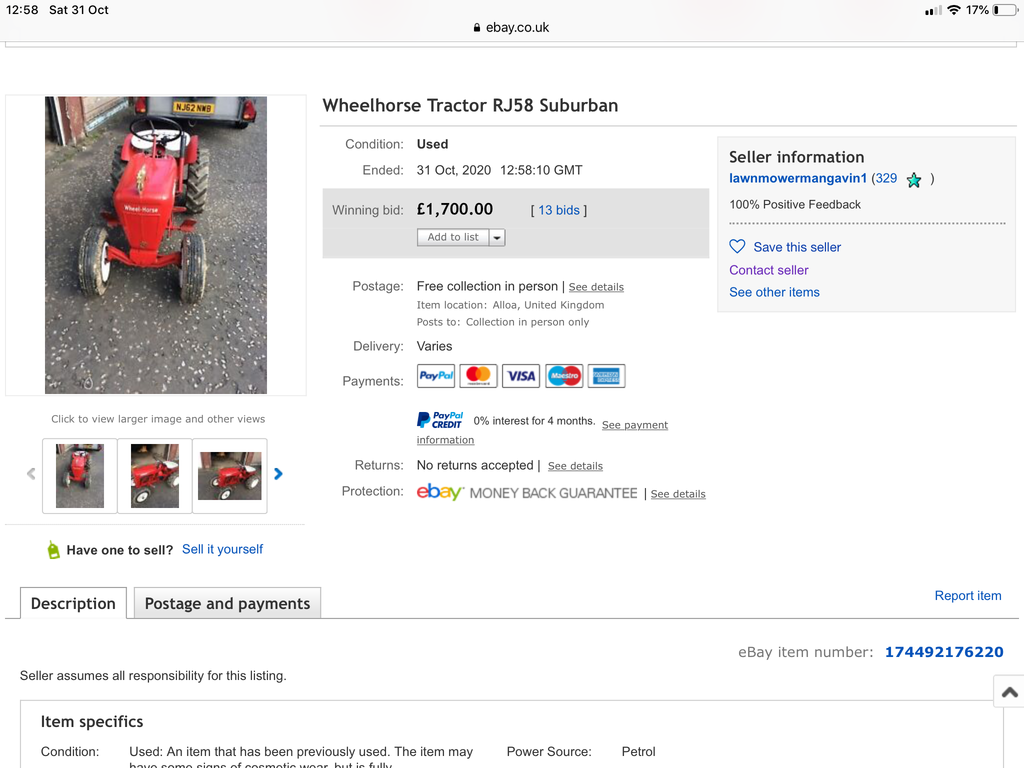The image size is (1024, 768).
Task: Click the seller's feedback star icon
Action: [913, 180]
